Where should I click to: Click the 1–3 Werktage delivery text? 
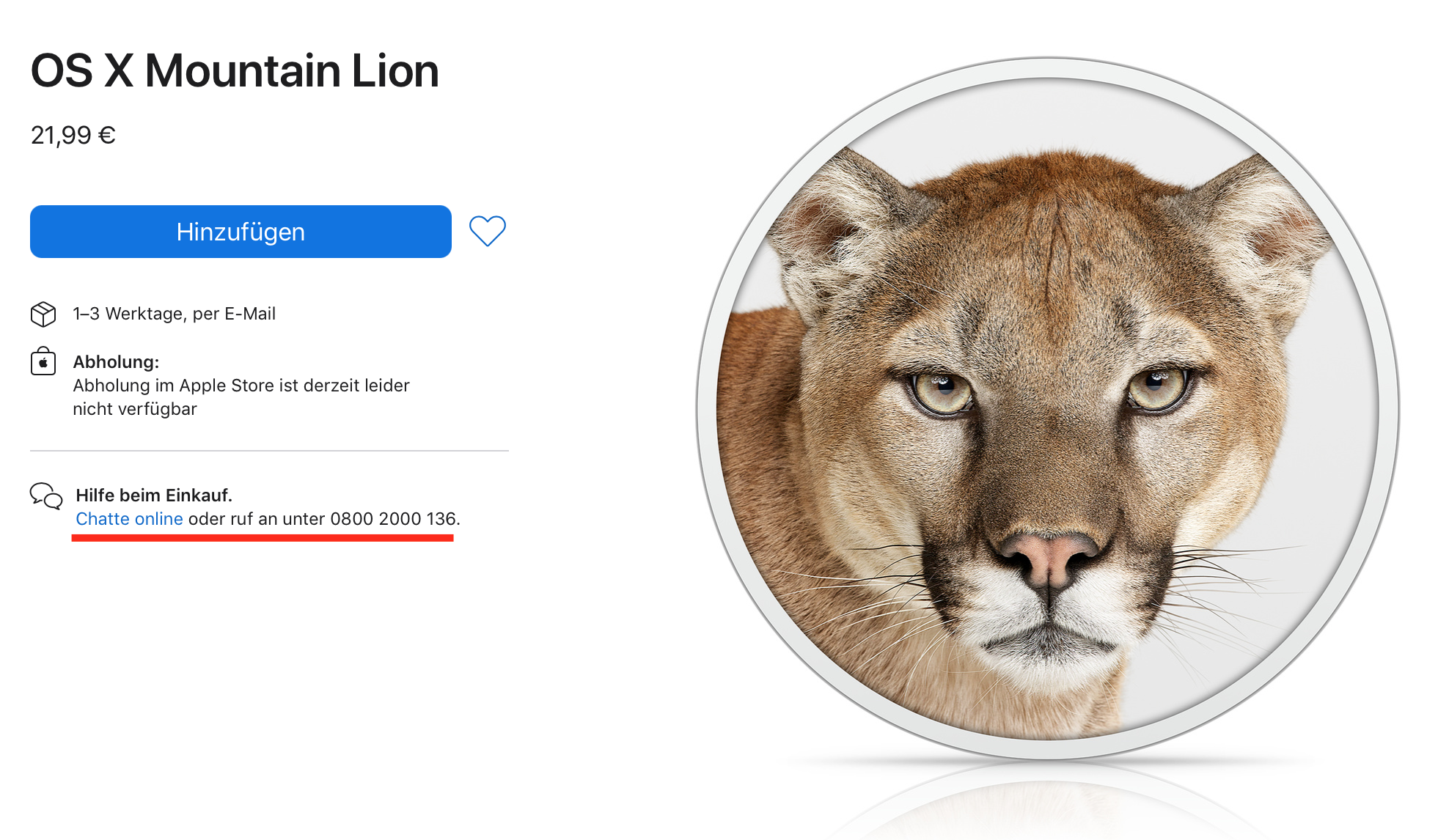(x=175, y=314)
